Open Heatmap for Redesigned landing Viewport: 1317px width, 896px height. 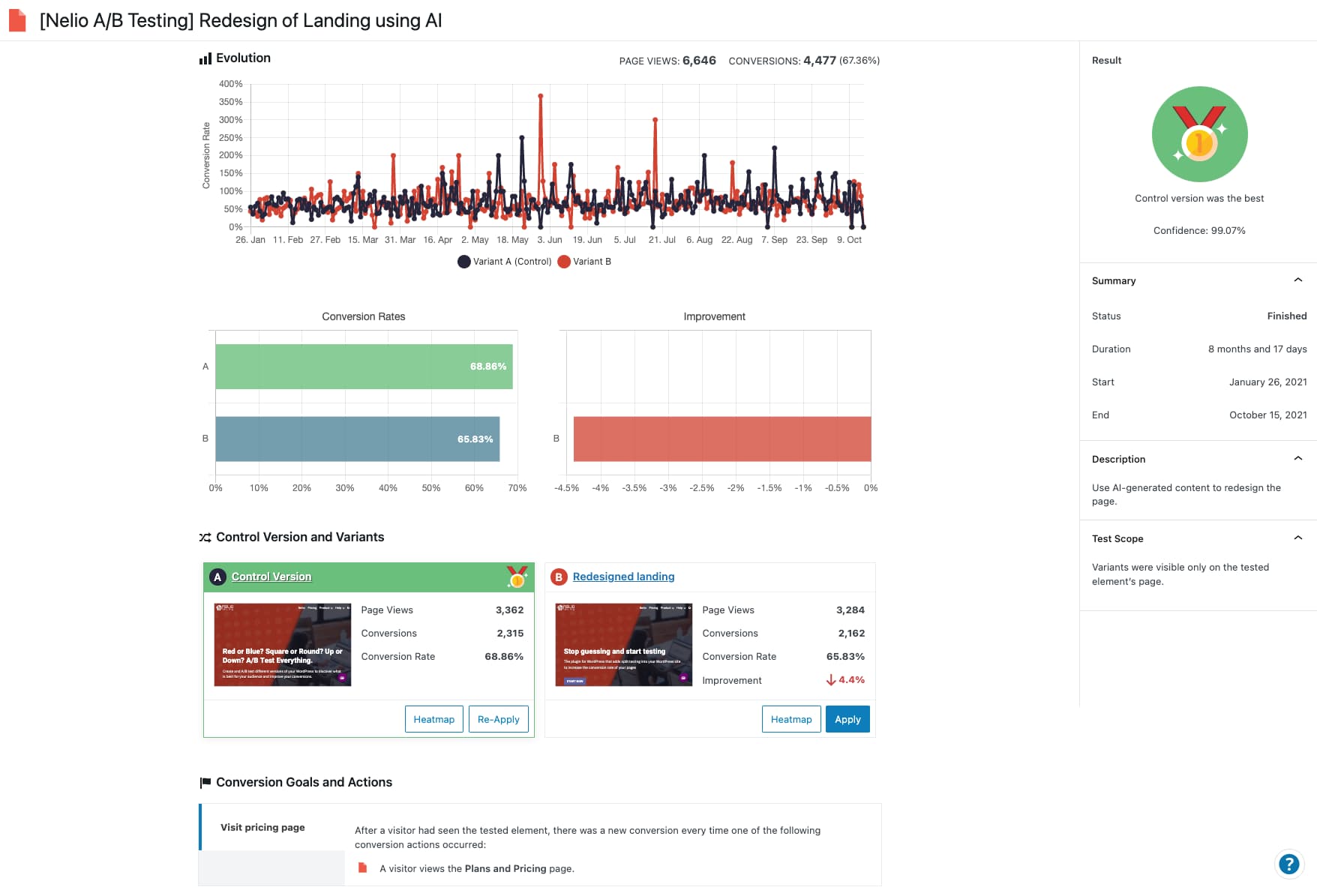click(791, 719)
